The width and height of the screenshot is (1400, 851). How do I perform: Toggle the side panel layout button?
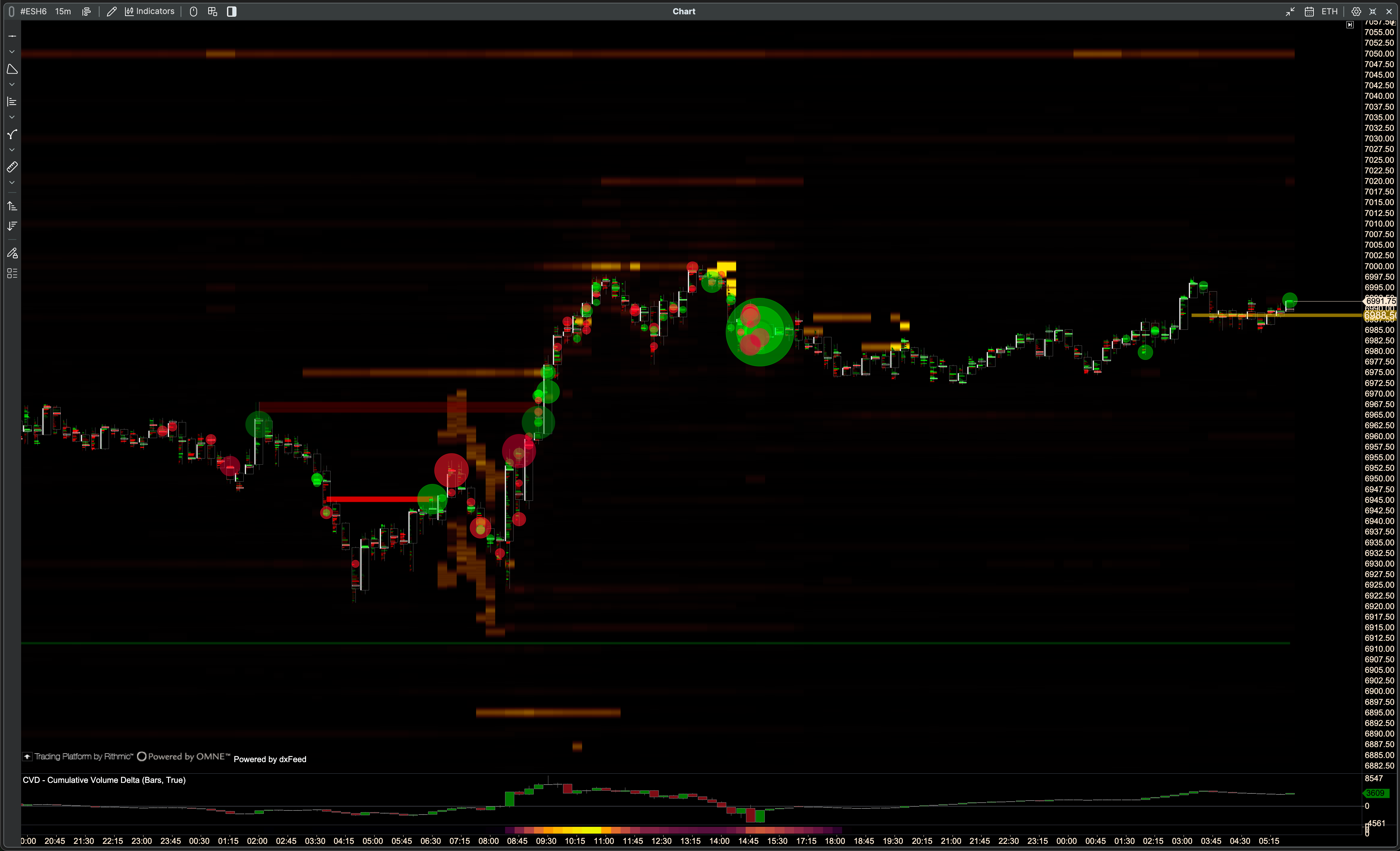[231, 11]
